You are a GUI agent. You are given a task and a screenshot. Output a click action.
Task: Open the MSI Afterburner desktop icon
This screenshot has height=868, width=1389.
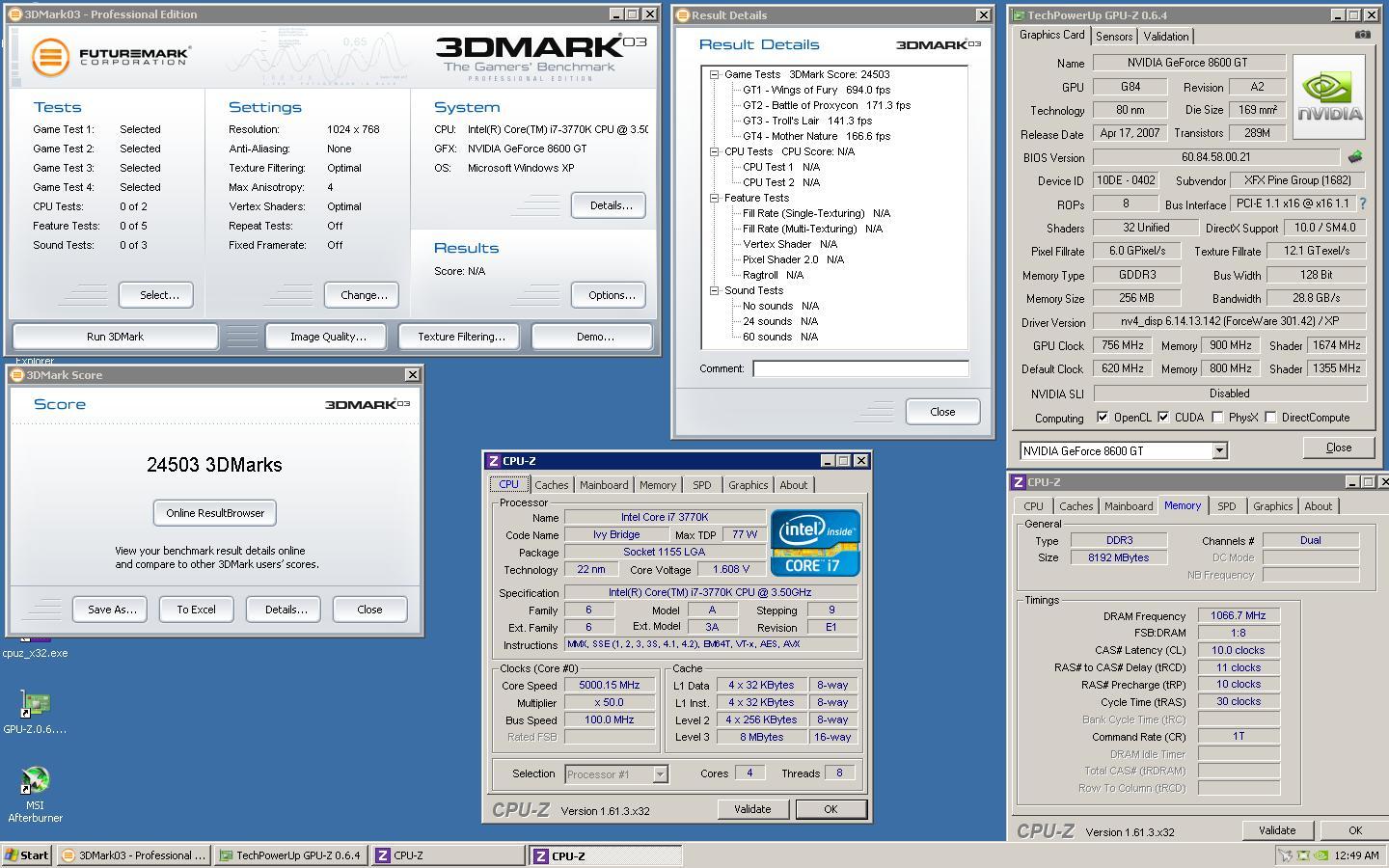click(35, 779)
